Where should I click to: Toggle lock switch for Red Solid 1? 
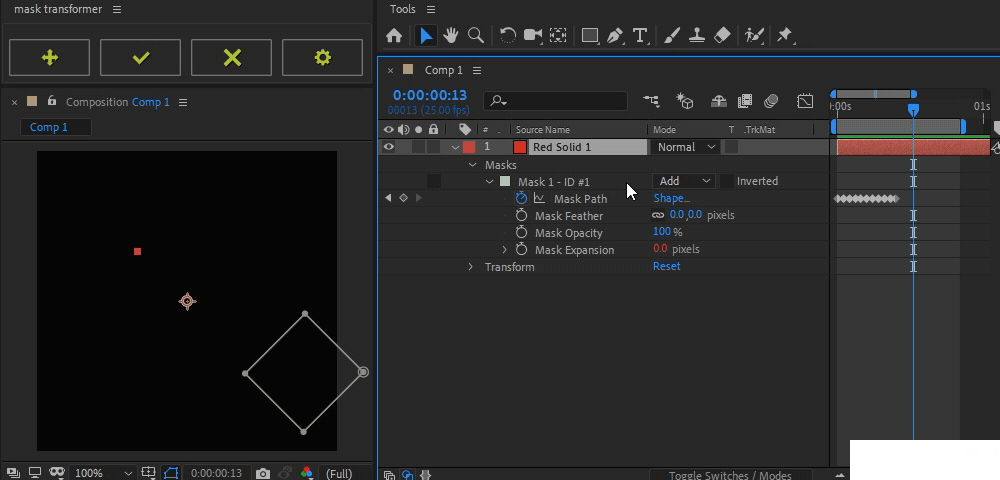(x=434, y=147)
